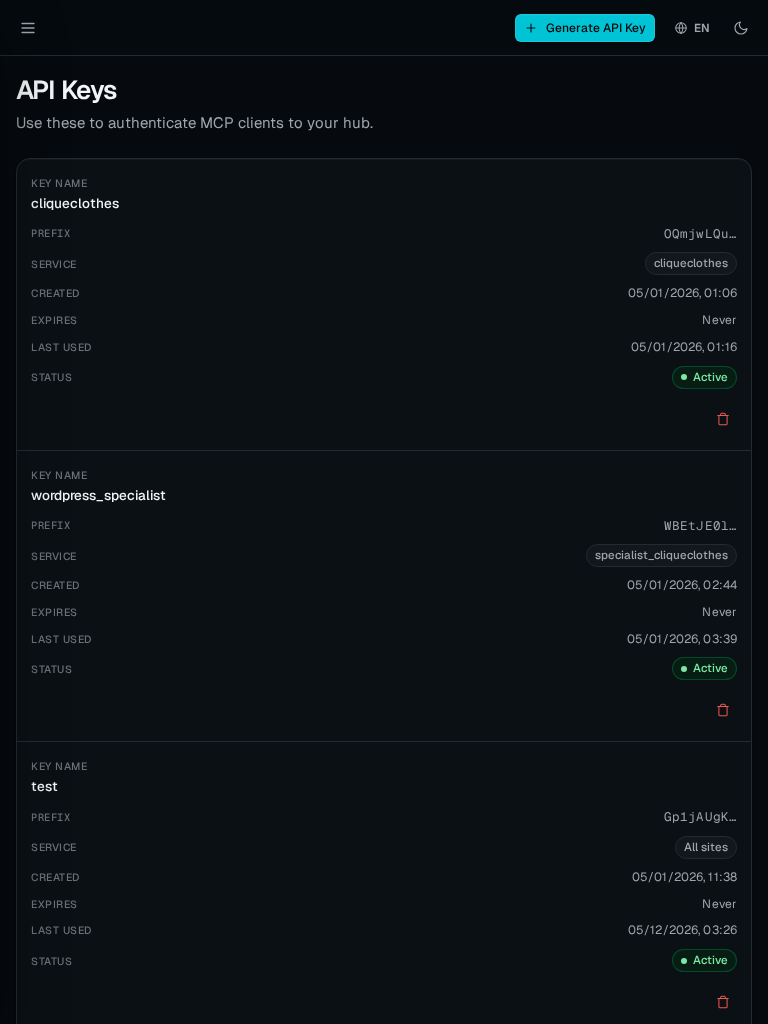
Task: Click the API Keys page heading
Action: [66, 90]
